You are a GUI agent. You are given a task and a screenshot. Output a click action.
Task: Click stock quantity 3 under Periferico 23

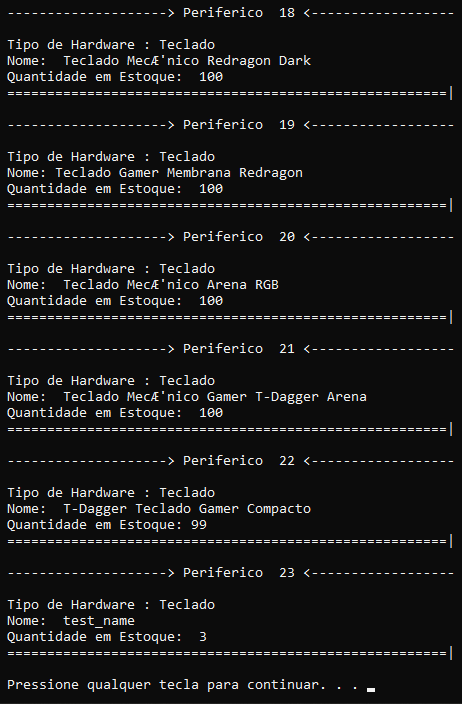point(203,637)
